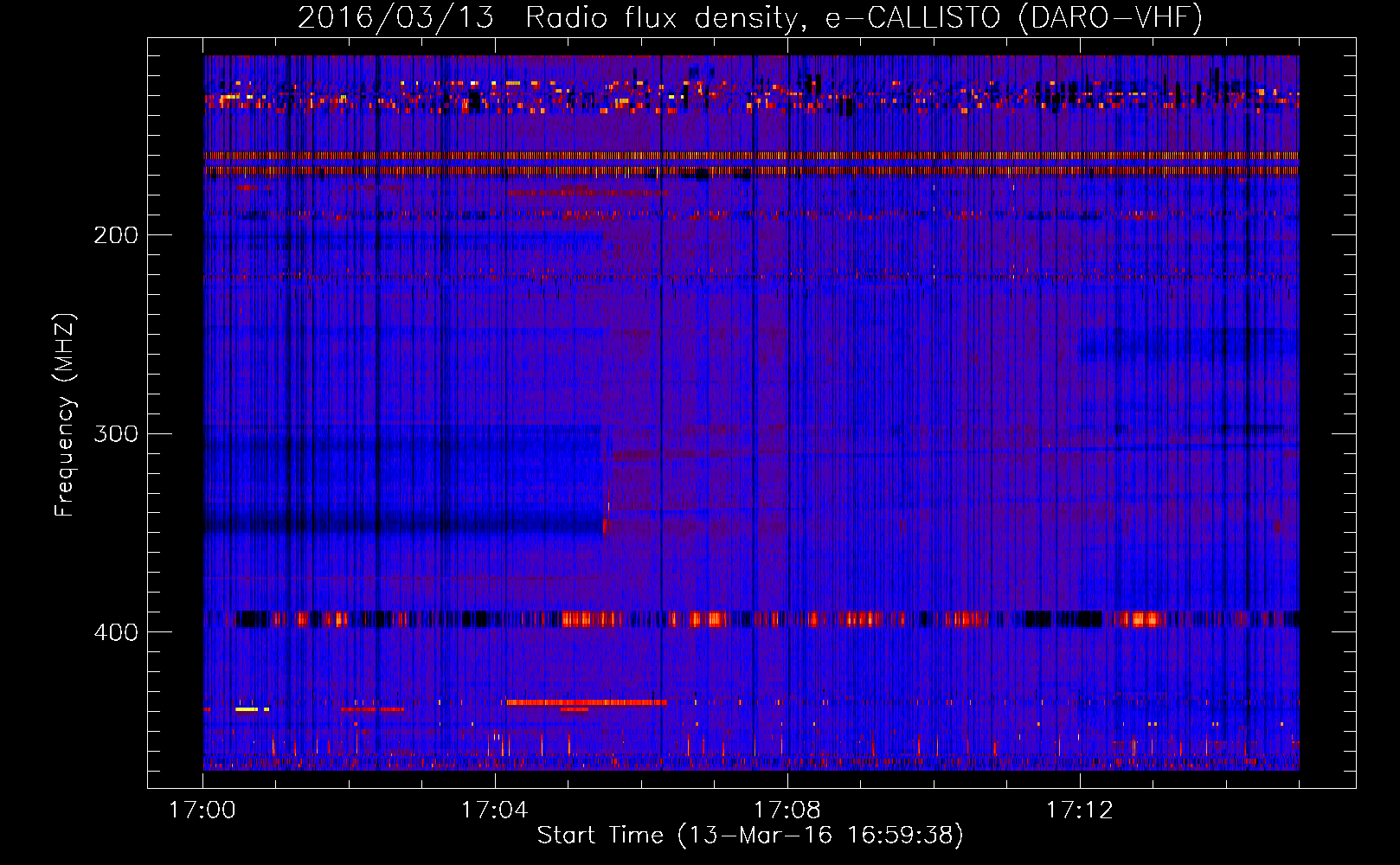Click the bright red burst at 17:13 near 395 MHz
Screen dimensions: 1400x865
point(1145,619)
